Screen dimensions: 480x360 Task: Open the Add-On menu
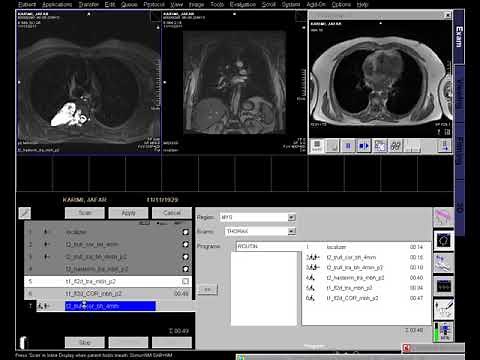click(316, 4)
